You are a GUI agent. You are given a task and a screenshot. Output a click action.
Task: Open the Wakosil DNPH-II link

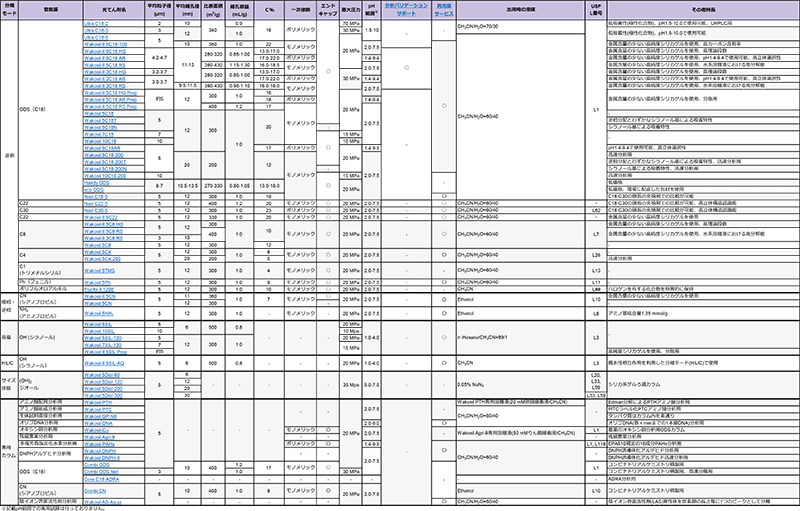[x=102, y=458]
